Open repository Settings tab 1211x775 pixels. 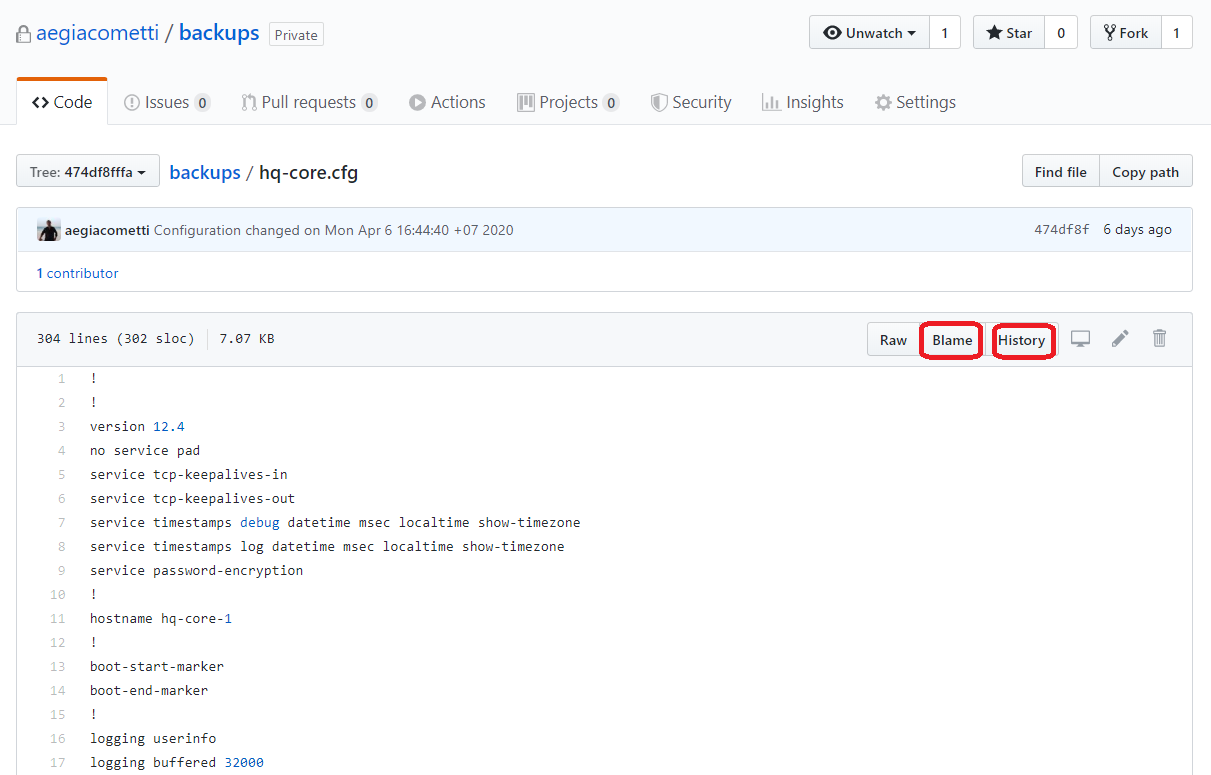tap(915, 102)
